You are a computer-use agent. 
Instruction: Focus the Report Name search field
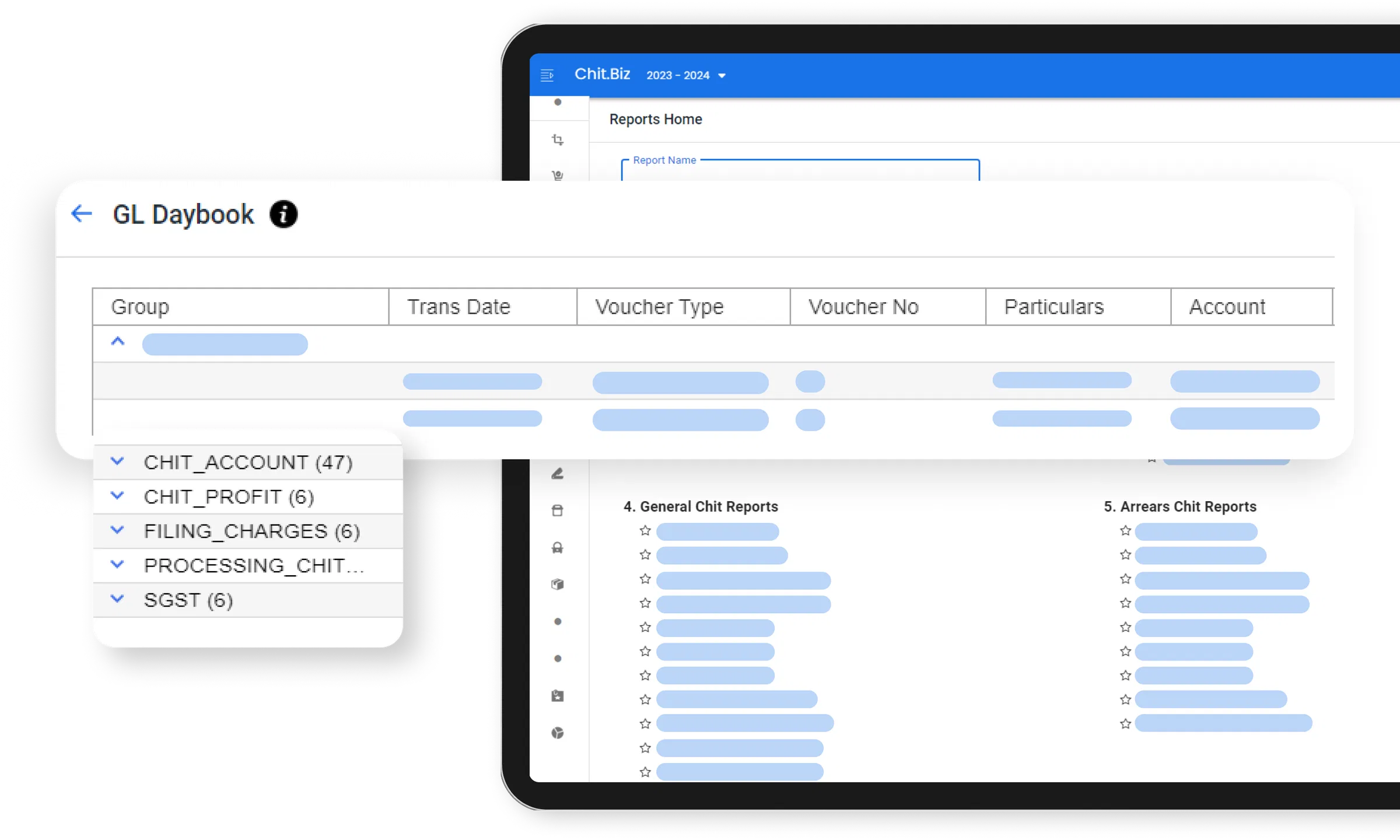(x=800, y=170)
